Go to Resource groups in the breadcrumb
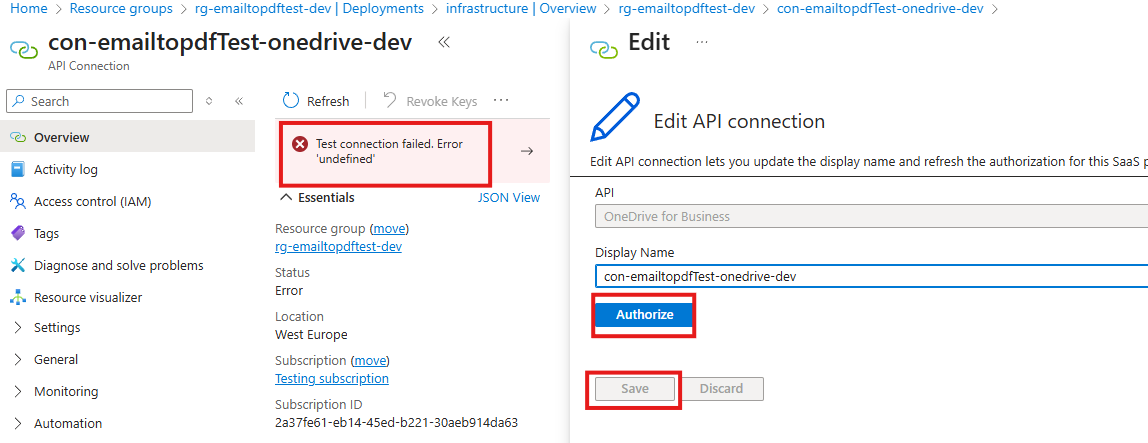The image size is (1148, 443). click(x=122, y=9)
